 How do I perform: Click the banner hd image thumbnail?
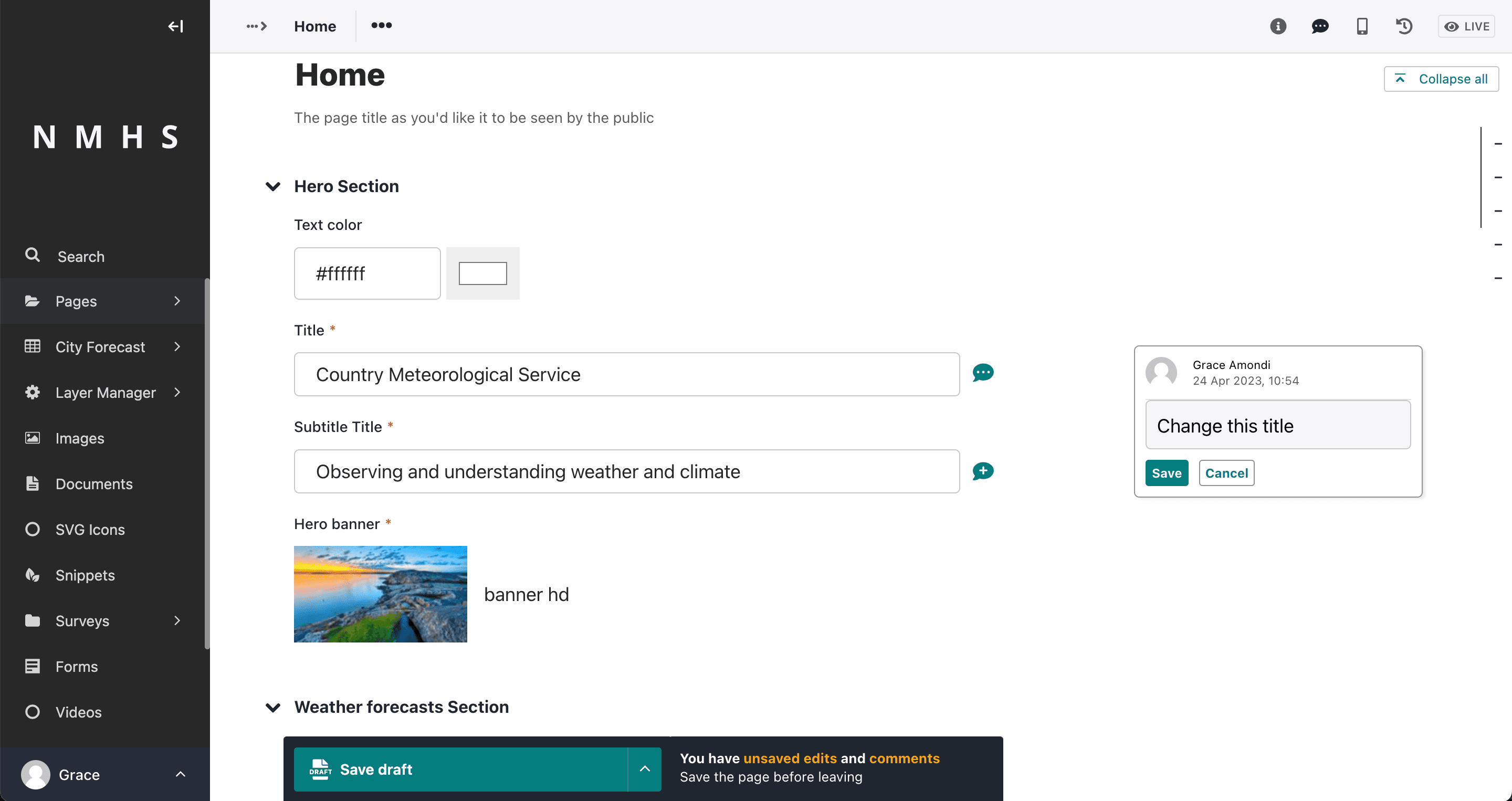(x=380, y=594)
